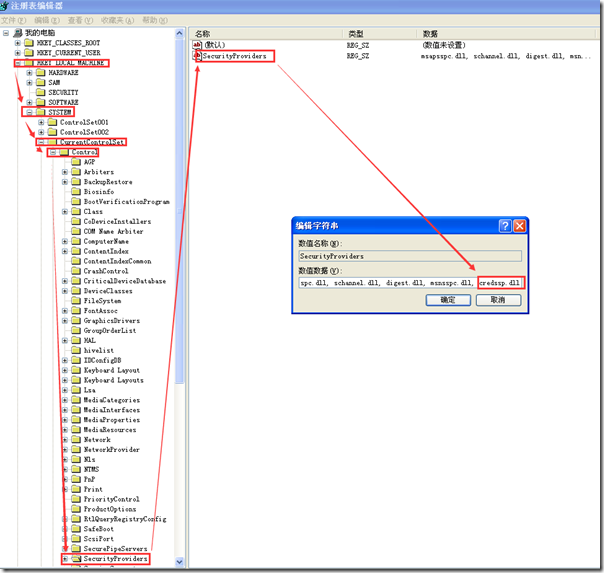Click the 数值数据 text input field
604x573 pixels.
coord(385,283)
